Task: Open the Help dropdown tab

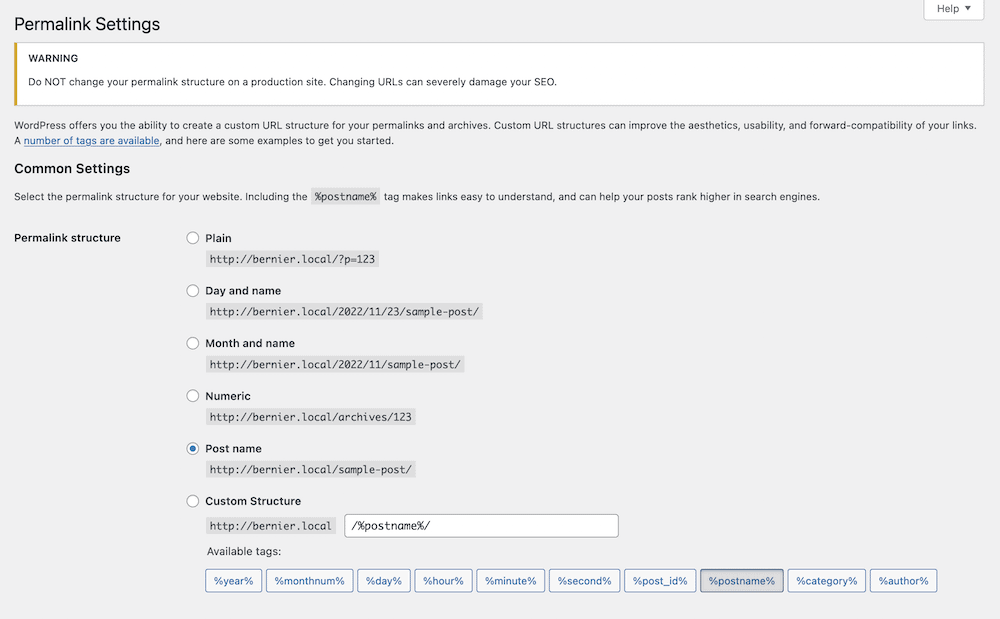Action: (953, 9)
